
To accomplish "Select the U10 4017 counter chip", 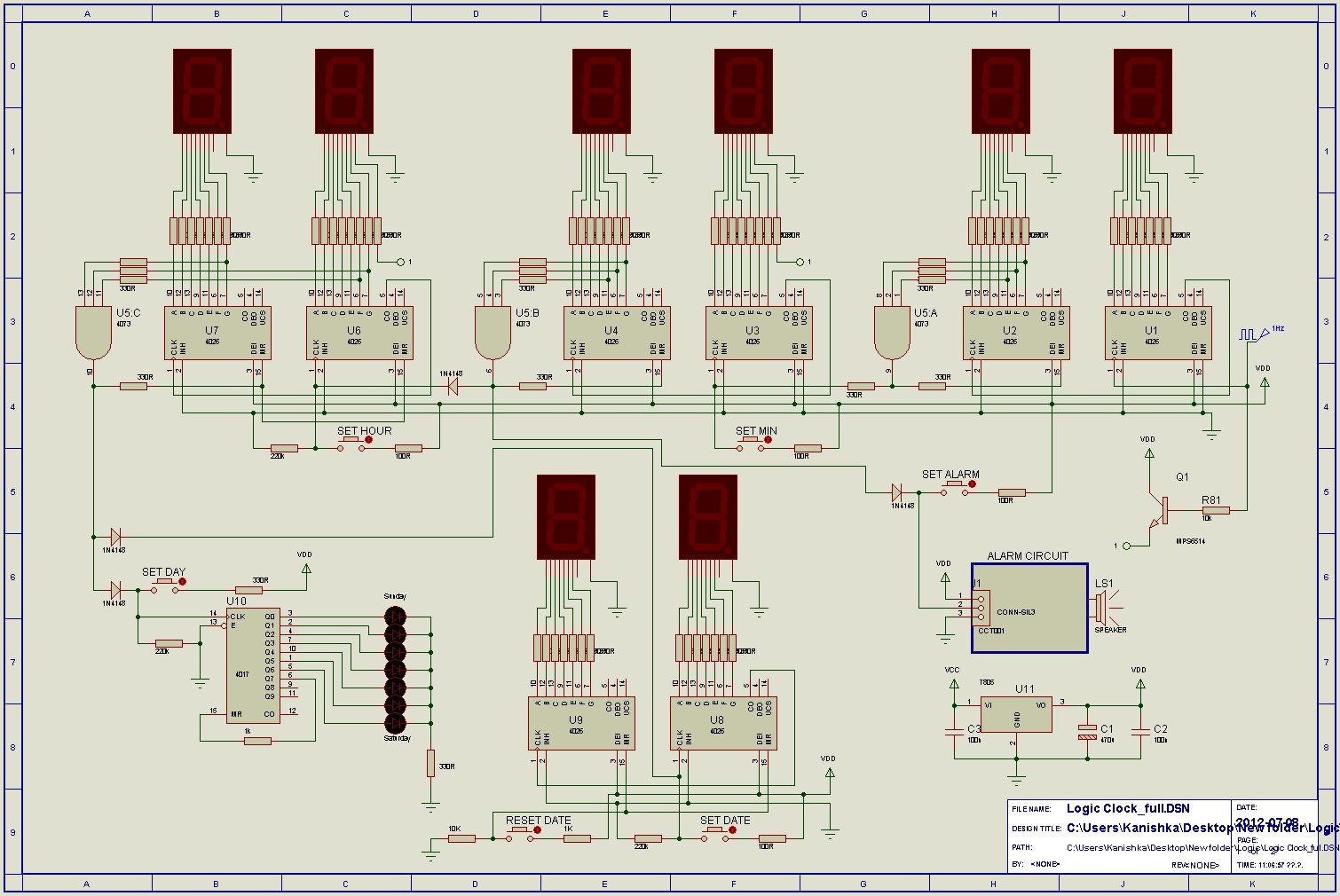I will 253,665.
